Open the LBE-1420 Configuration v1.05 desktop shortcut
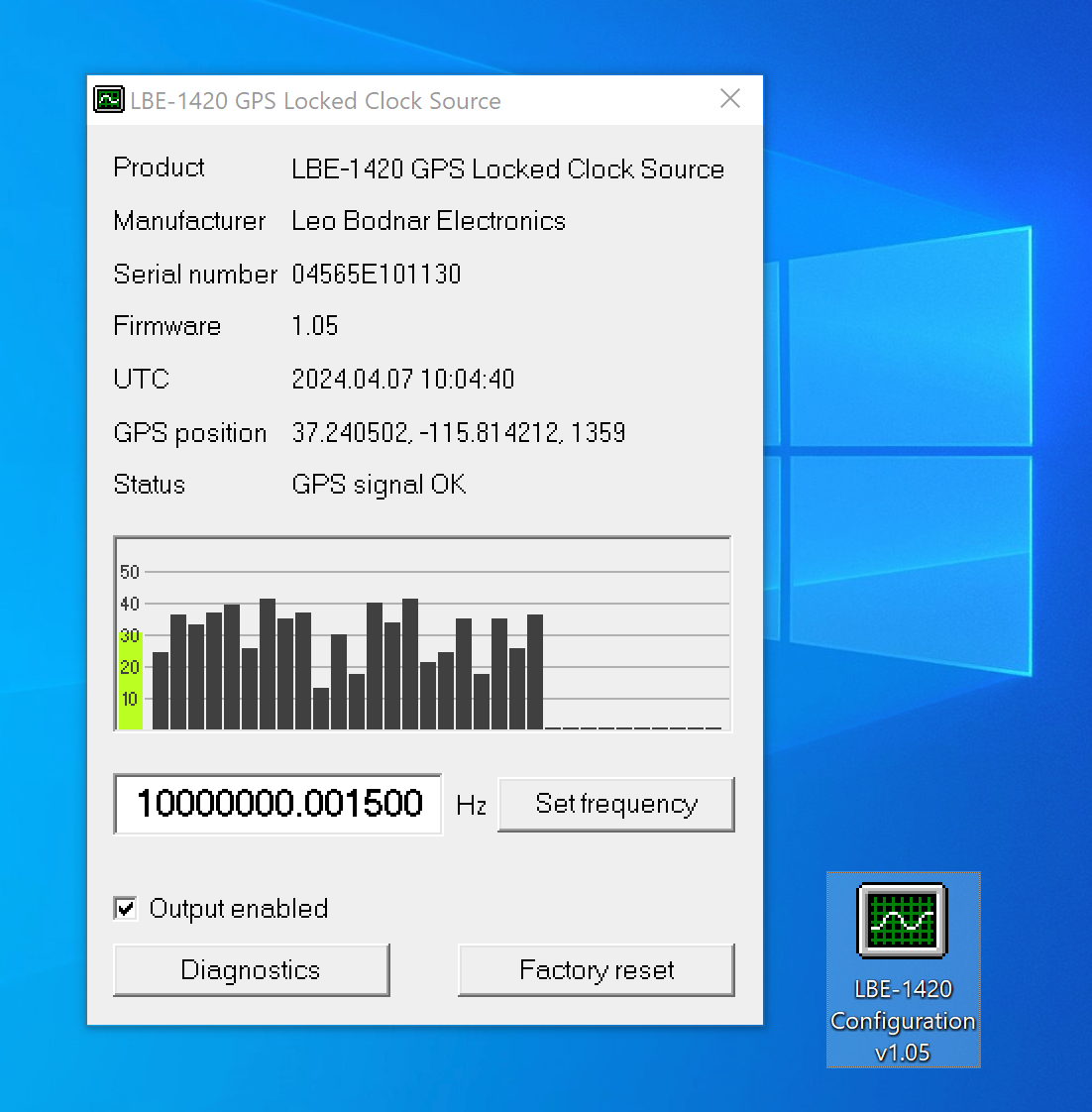The image size is (1092, 1112). [903, 969]
